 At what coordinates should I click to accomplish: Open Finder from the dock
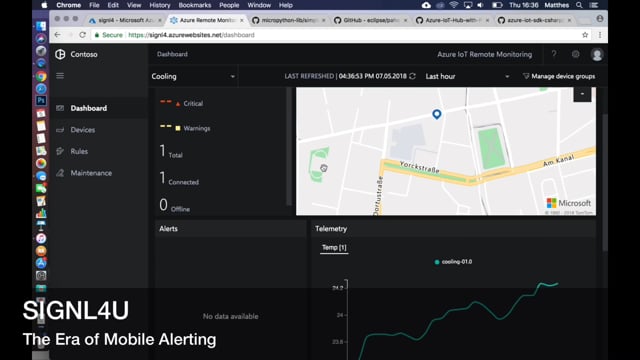pos(41,26)
